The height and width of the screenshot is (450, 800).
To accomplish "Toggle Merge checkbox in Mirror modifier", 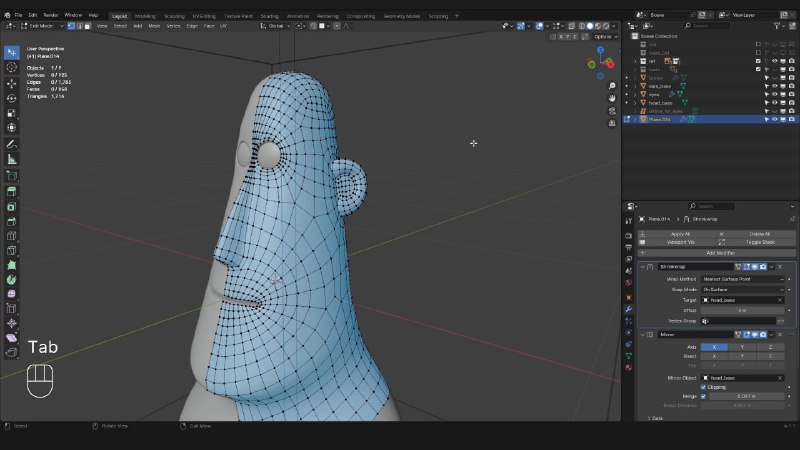I will point(704,396).
